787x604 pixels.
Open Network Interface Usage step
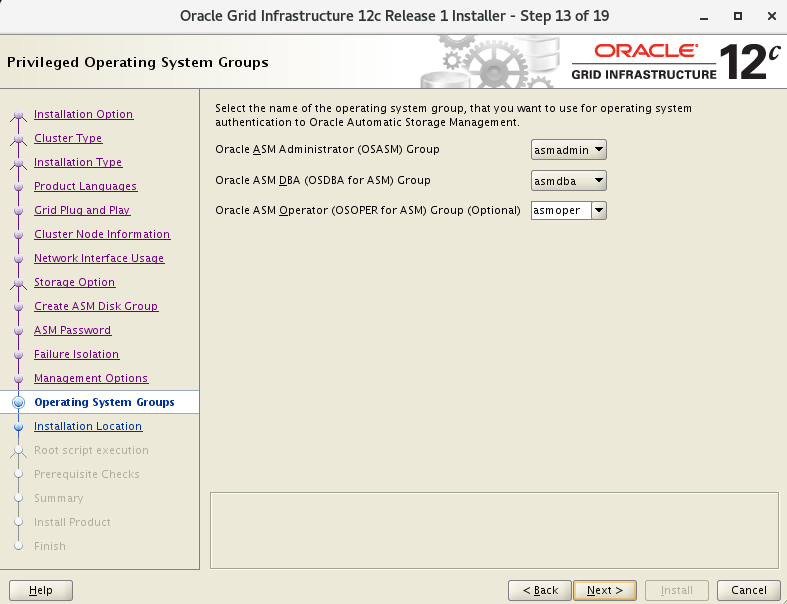tap(99, 258)
